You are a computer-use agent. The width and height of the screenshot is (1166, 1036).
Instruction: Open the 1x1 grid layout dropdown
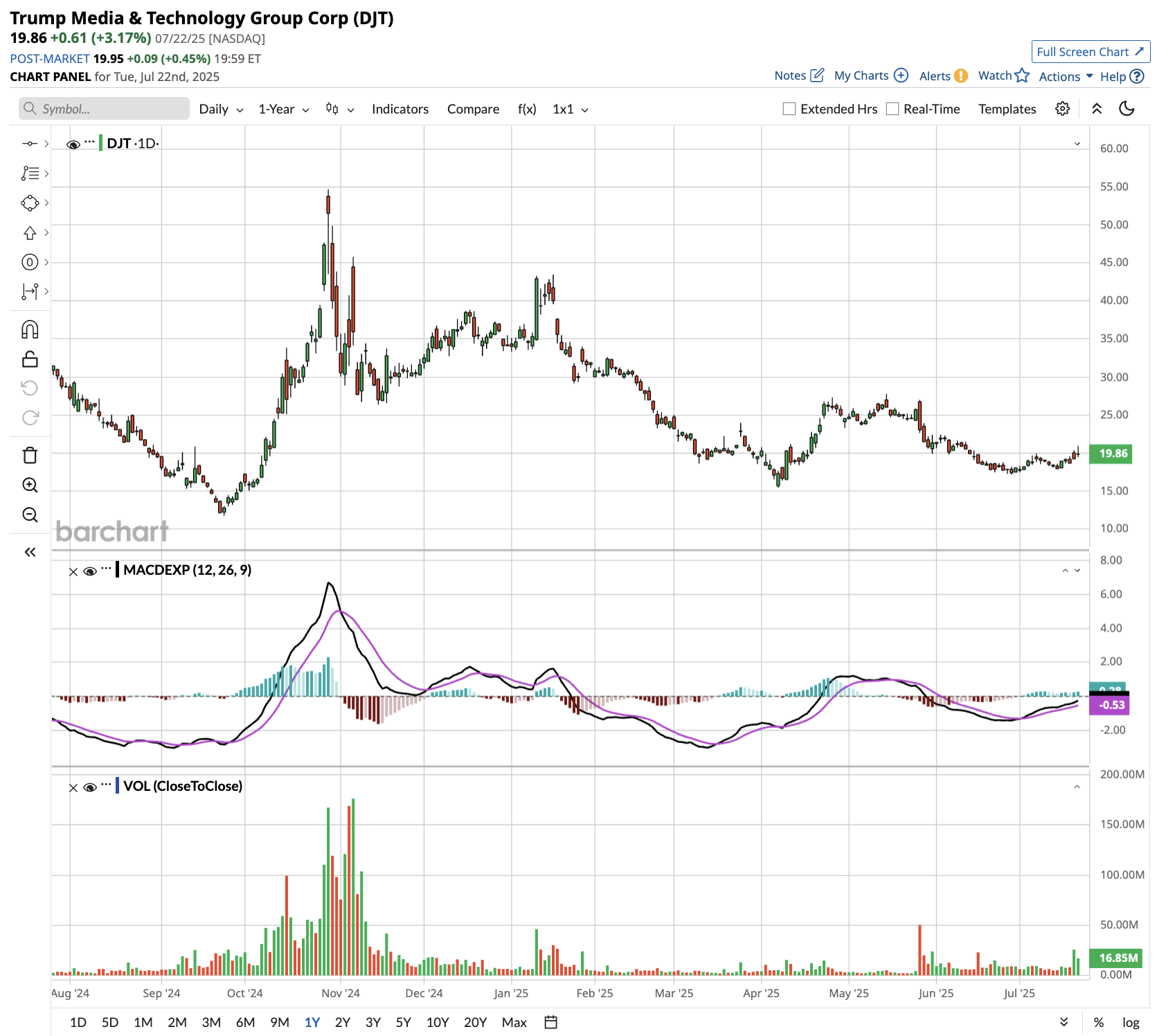(570, 109)
